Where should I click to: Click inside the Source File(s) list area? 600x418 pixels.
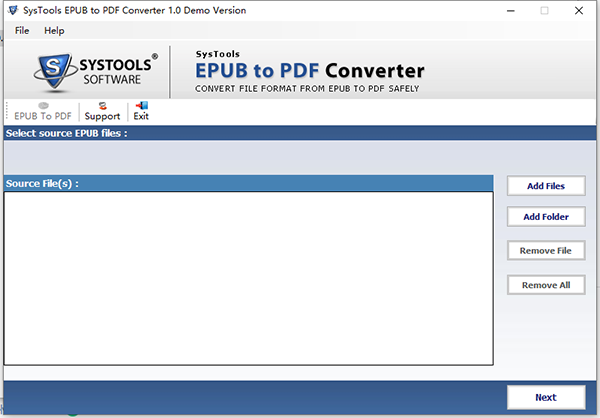(248, 278)
